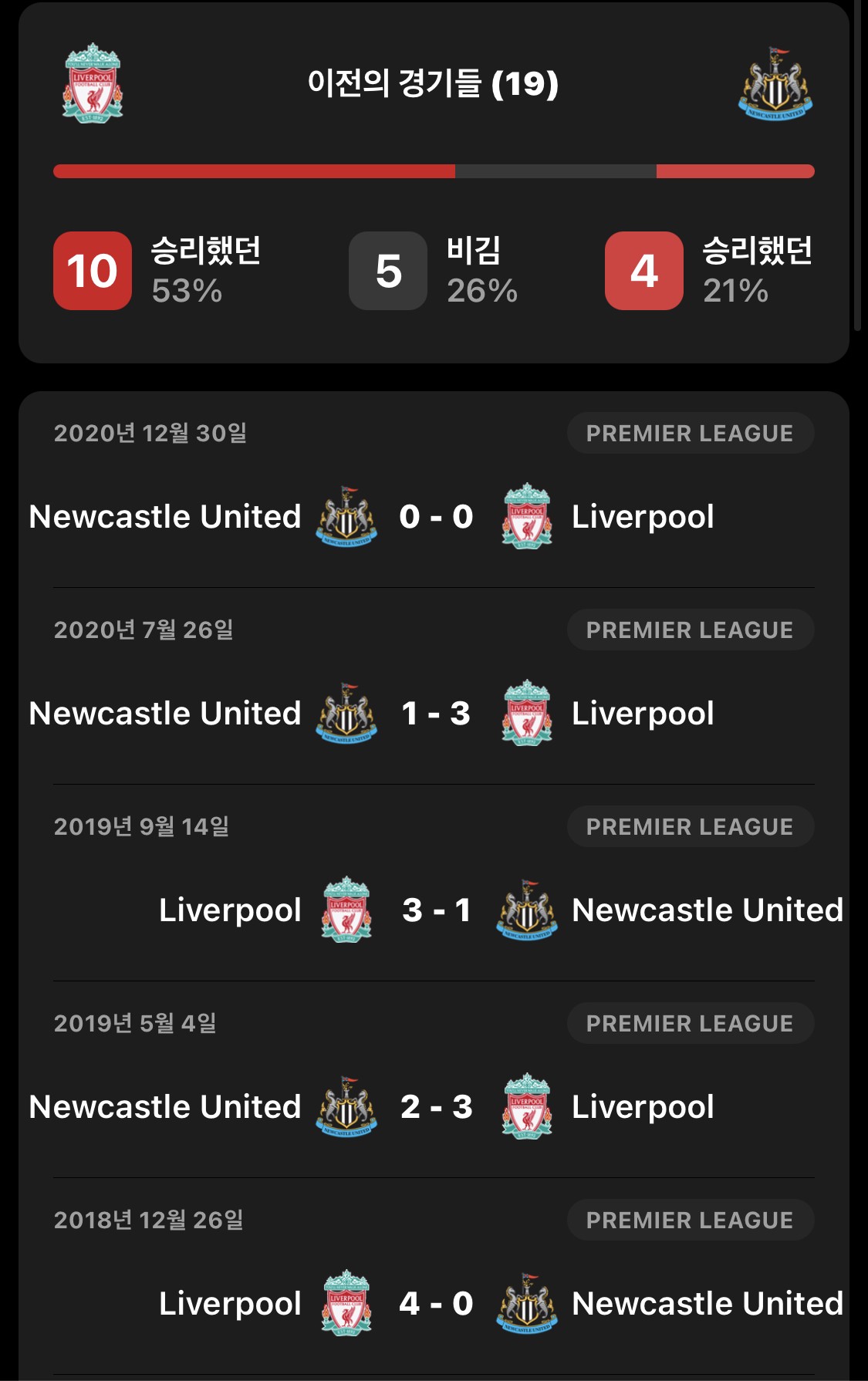
Task: Select the Premier League tag for 2019년 5월 4일
Action: [691, 1023]
